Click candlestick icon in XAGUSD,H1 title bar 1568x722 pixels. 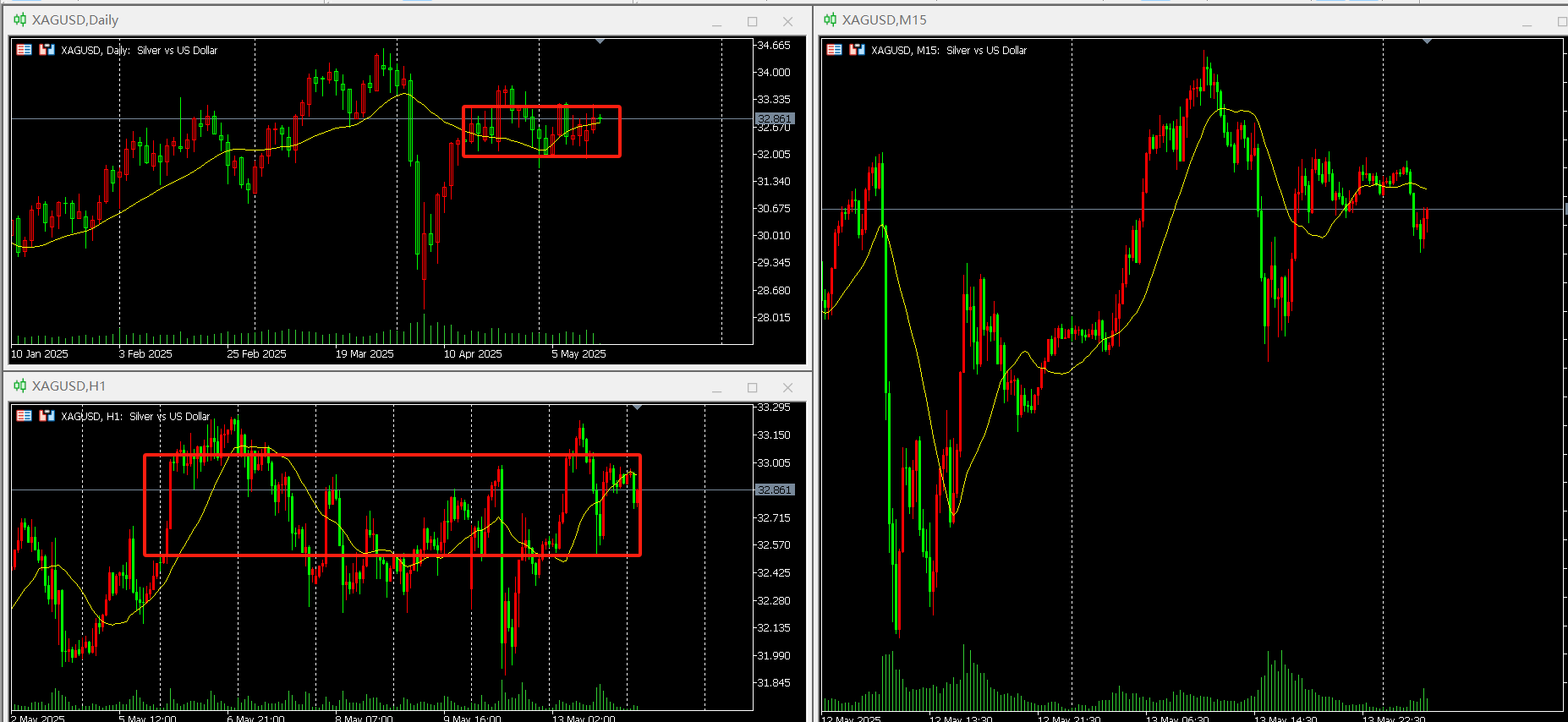tap(19, 386)
